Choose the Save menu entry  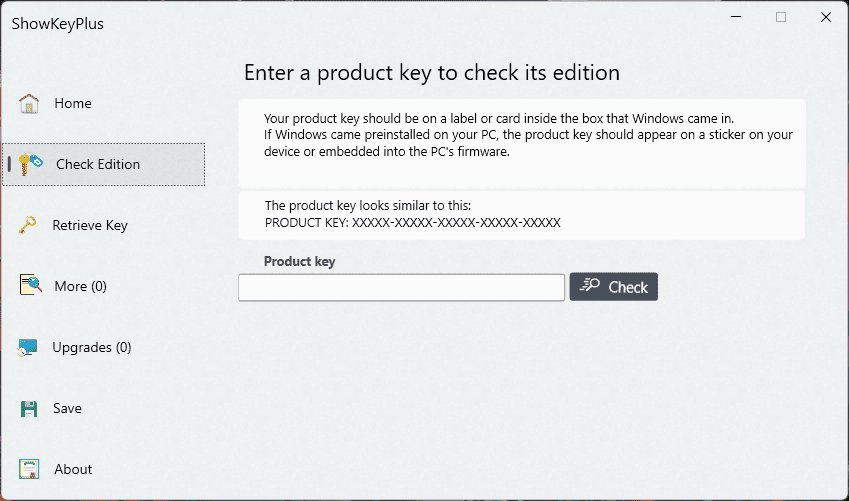[x=68, y=408]
